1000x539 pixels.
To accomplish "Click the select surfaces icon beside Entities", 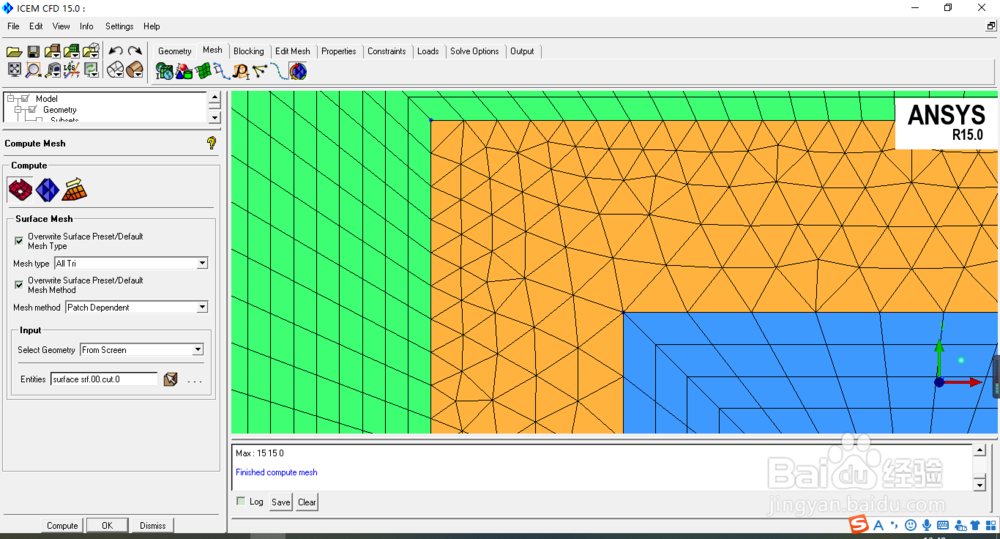I will tap(170, 380).
